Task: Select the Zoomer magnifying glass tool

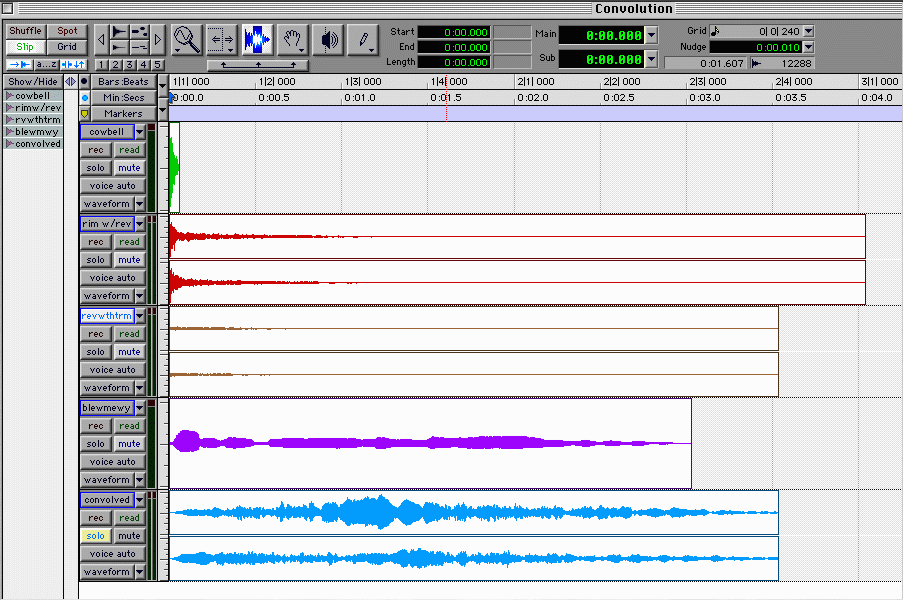Action: click(x=186, y=40)
